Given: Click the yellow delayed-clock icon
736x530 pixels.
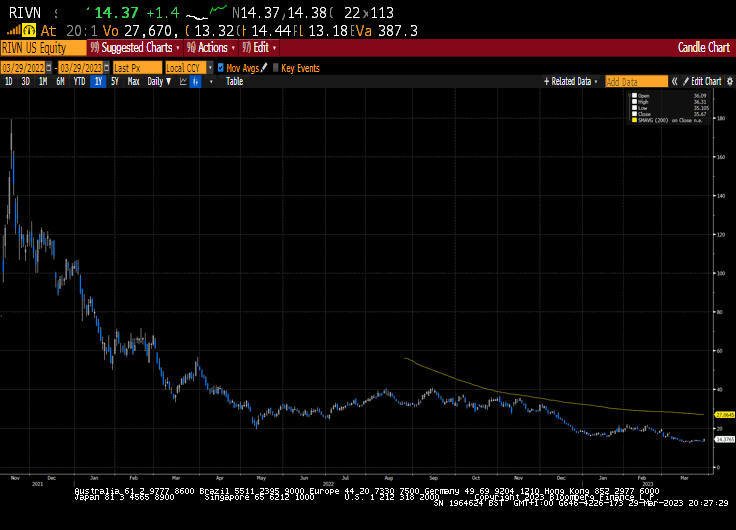Looking at the screenshot, I should [x=29, y=31].
